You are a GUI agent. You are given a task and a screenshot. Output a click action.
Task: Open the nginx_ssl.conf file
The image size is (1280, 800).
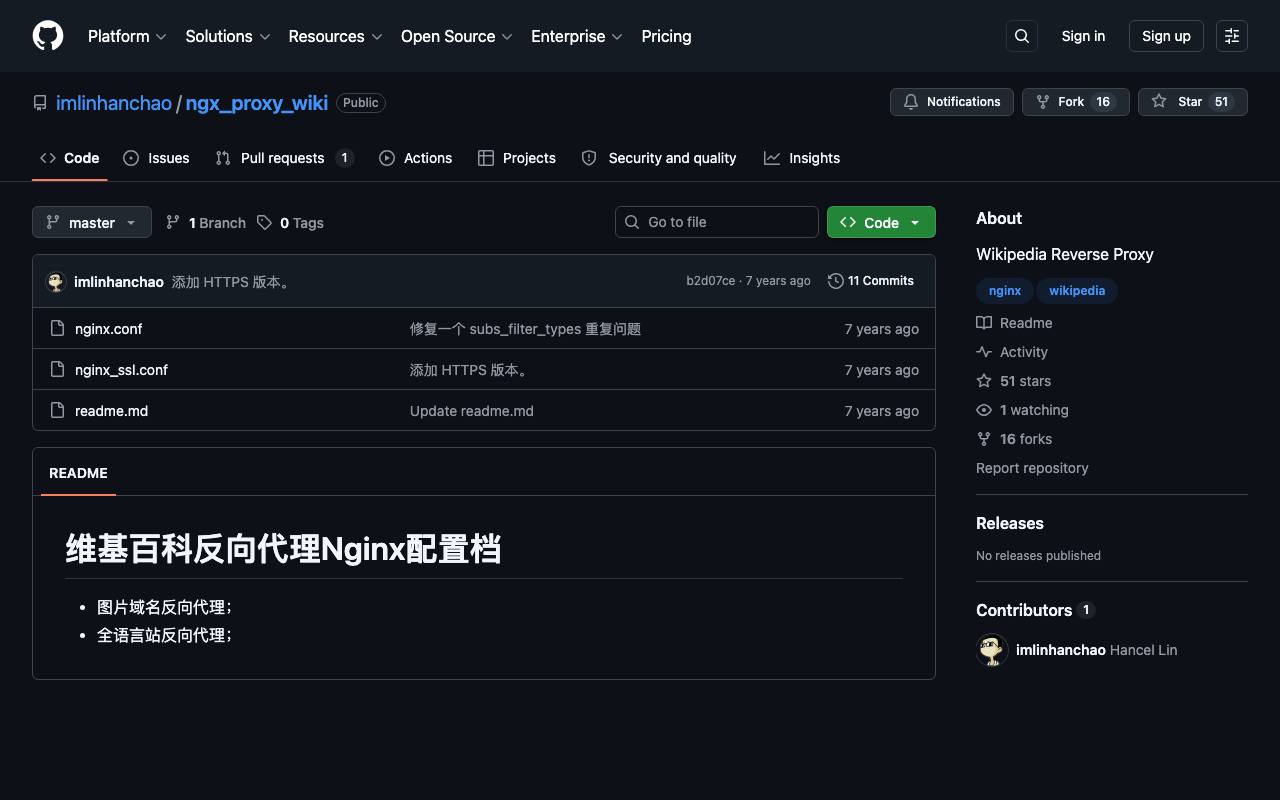[121, 370]
